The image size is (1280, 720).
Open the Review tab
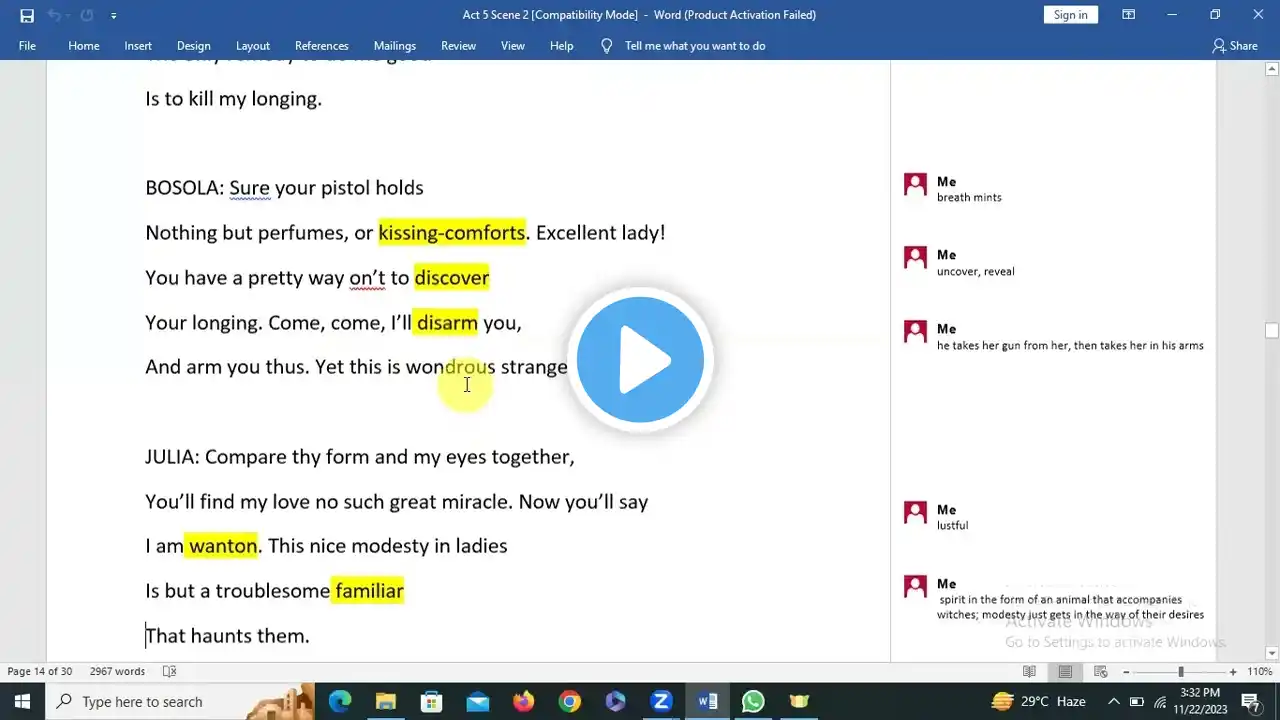(x=459, y=46)
